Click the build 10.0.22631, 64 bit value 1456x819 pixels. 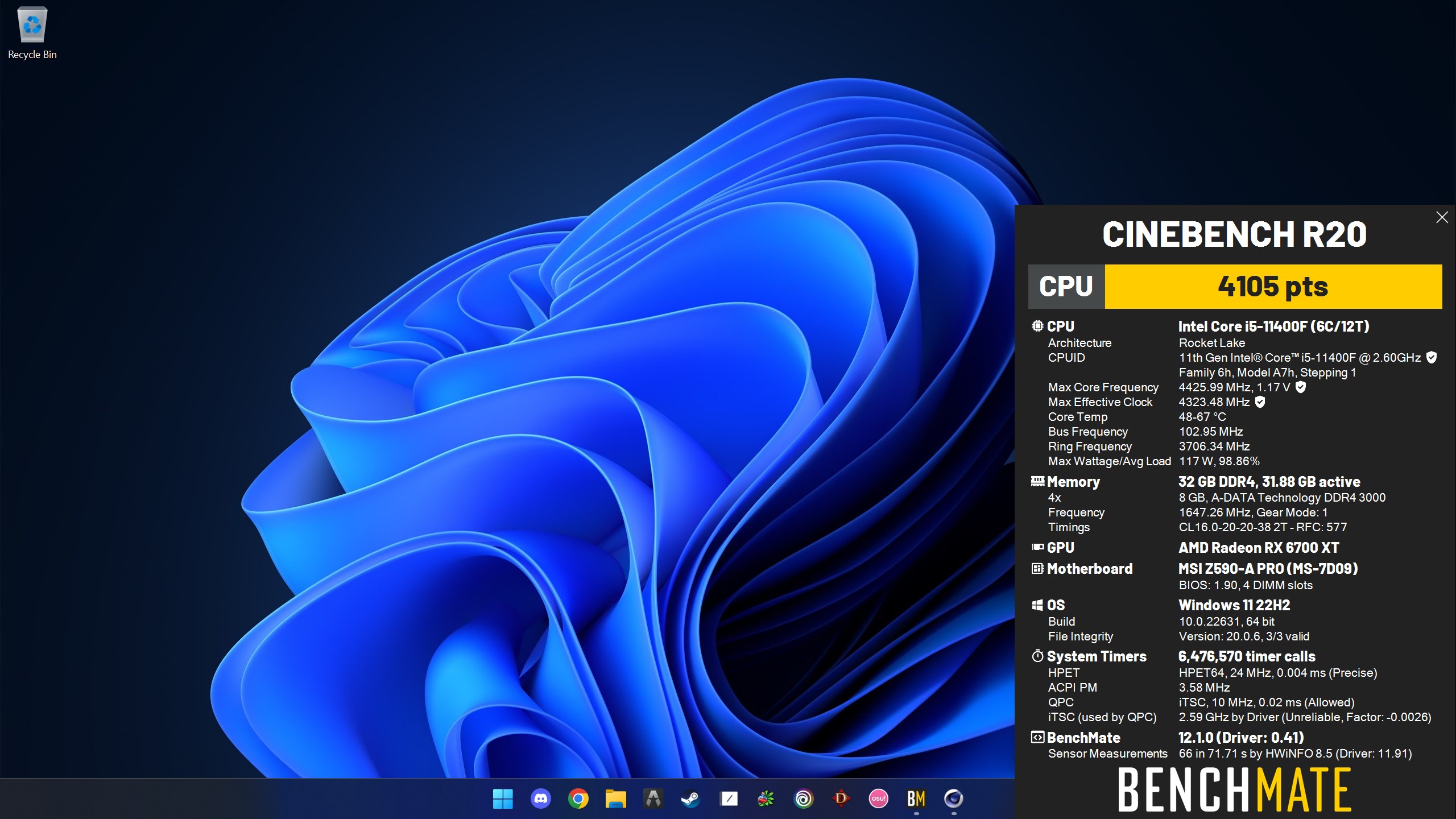(x=1227, y=622)
